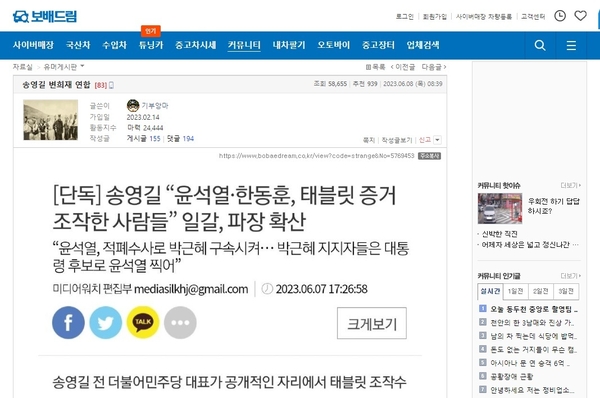Click the clock icon beside article timestamp
The image size is (600, 398).
point(267,289)
